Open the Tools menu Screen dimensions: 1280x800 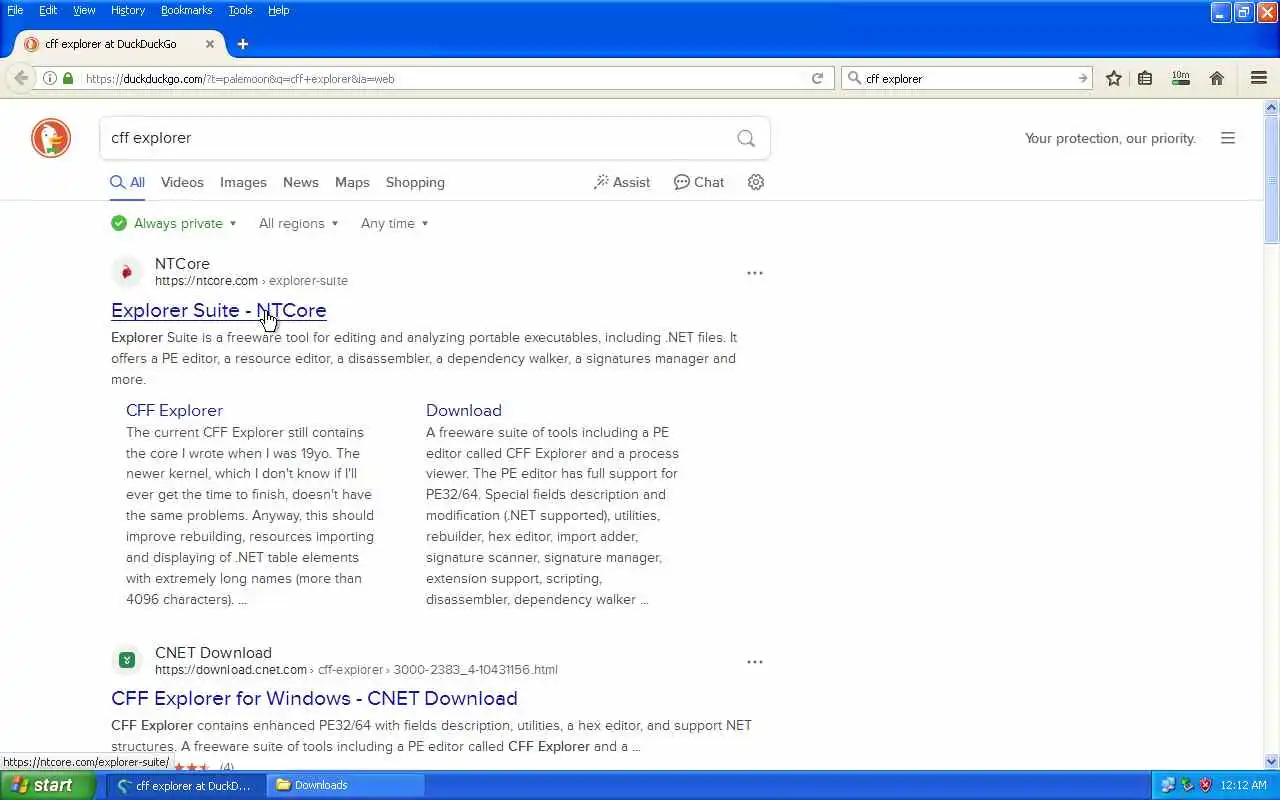[240, 10]
